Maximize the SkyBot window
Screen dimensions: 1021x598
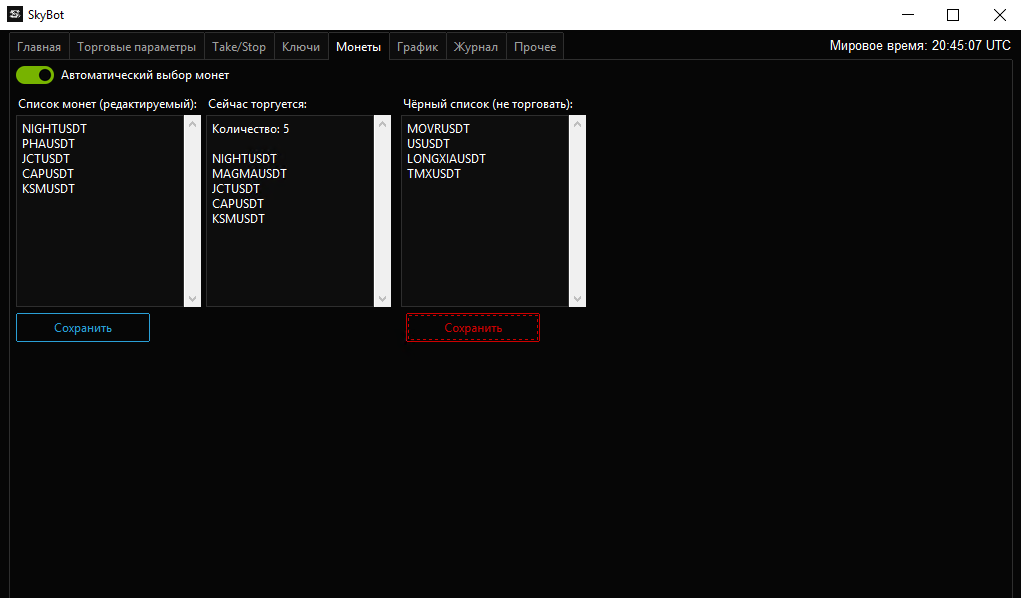pos(953,14)
